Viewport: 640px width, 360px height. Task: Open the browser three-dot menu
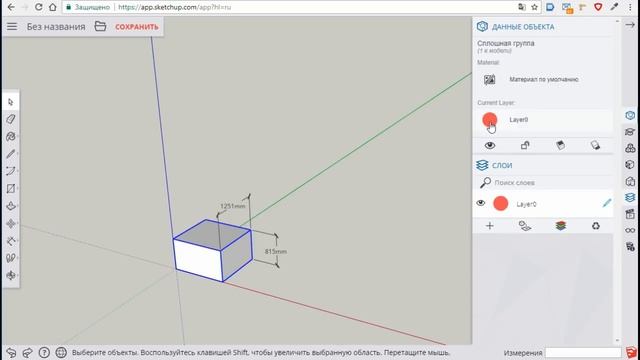[630, 7]
